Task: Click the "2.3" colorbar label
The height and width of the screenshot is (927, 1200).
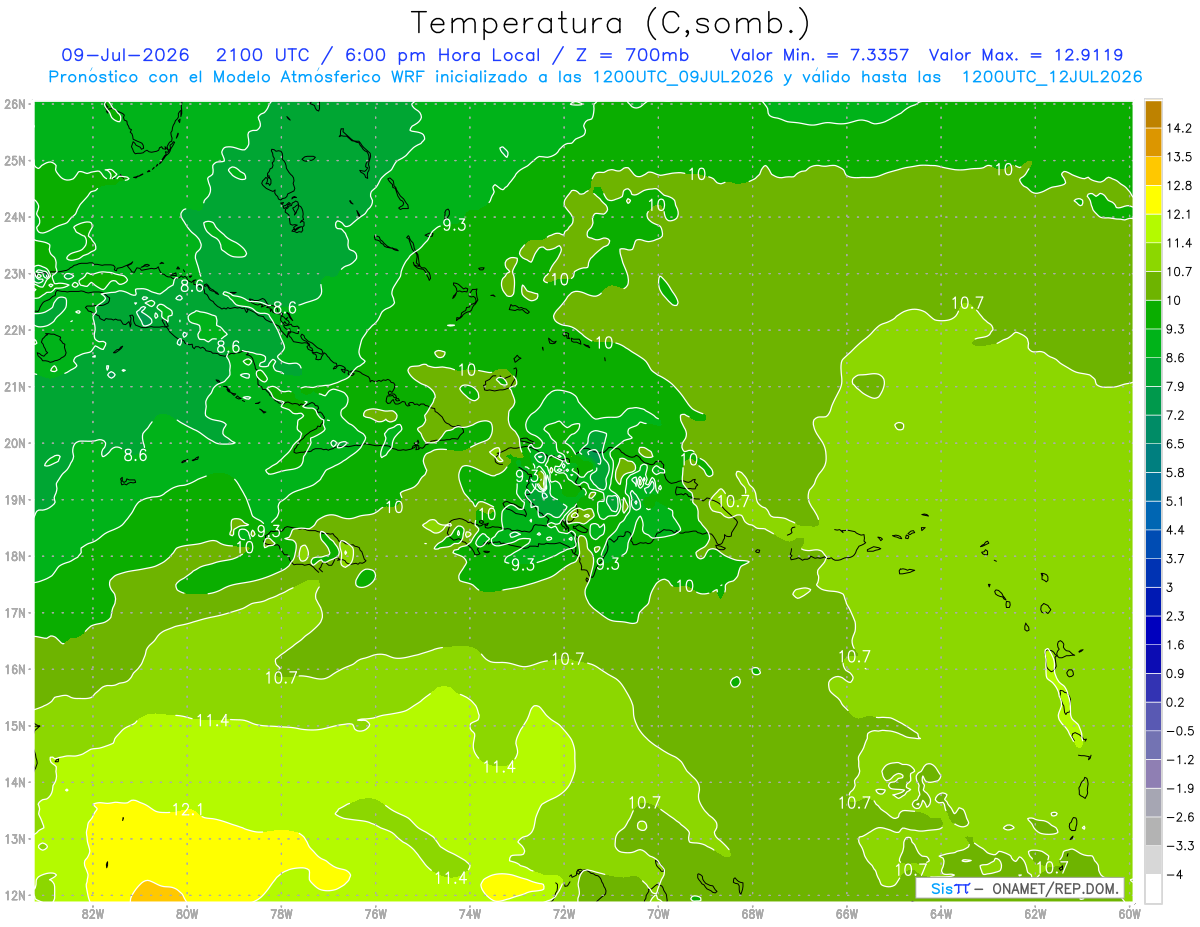Action: 1175,615
